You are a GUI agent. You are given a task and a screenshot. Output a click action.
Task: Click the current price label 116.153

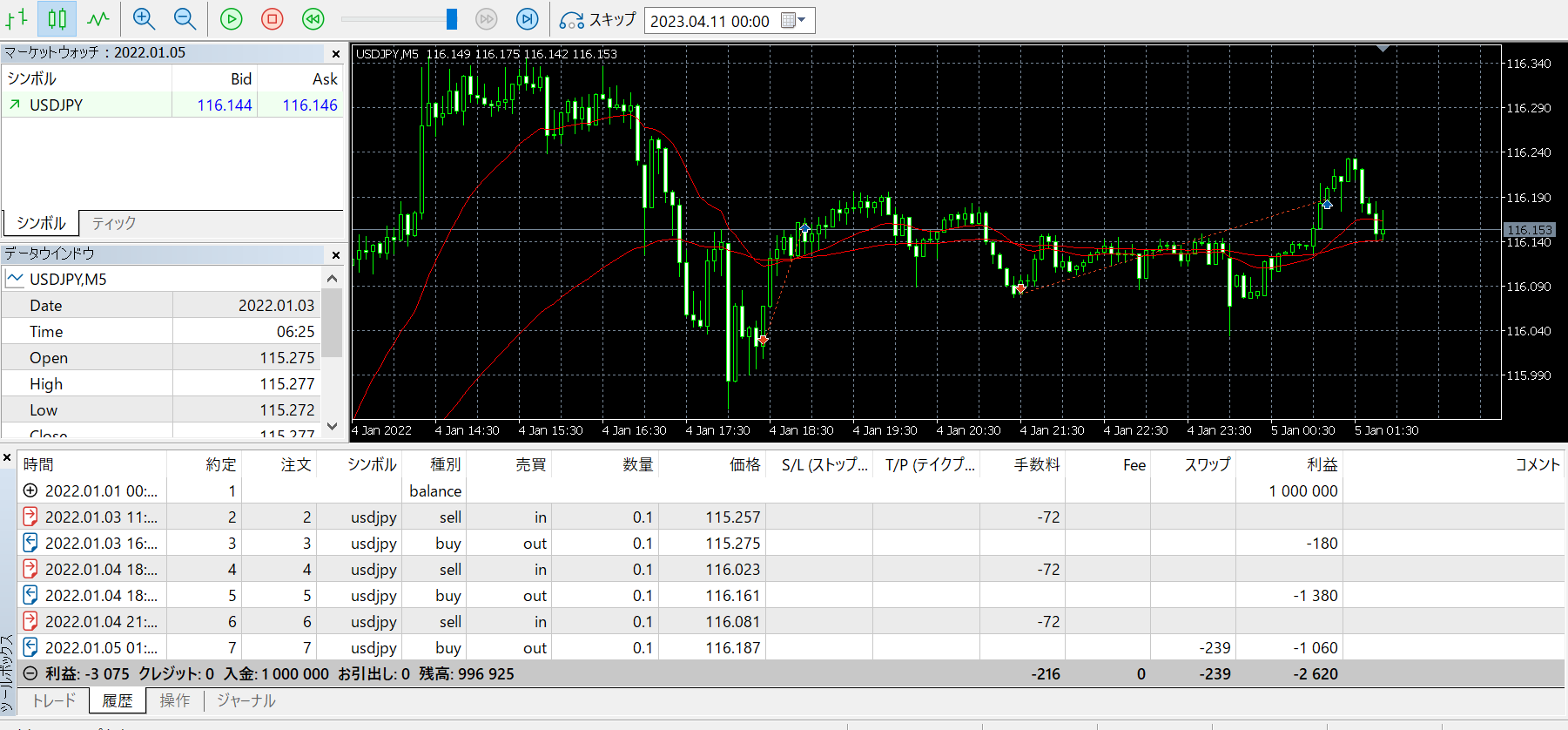1530,230
